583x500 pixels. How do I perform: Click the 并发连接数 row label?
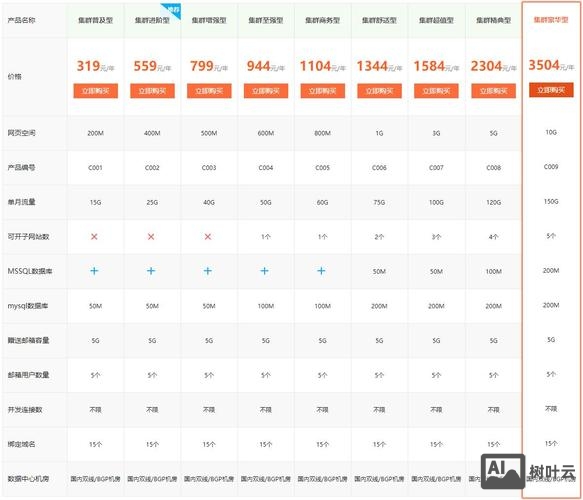tap(25, 410)
